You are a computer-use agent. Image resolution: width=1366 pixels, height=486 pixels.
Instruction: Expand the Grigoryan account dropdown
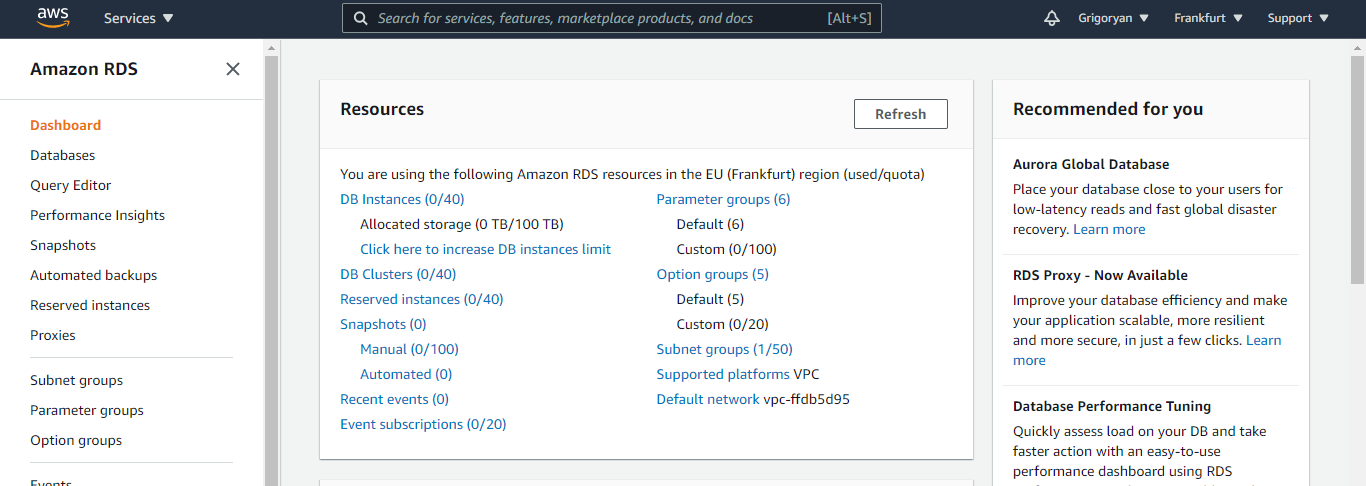coord(1113,18)
